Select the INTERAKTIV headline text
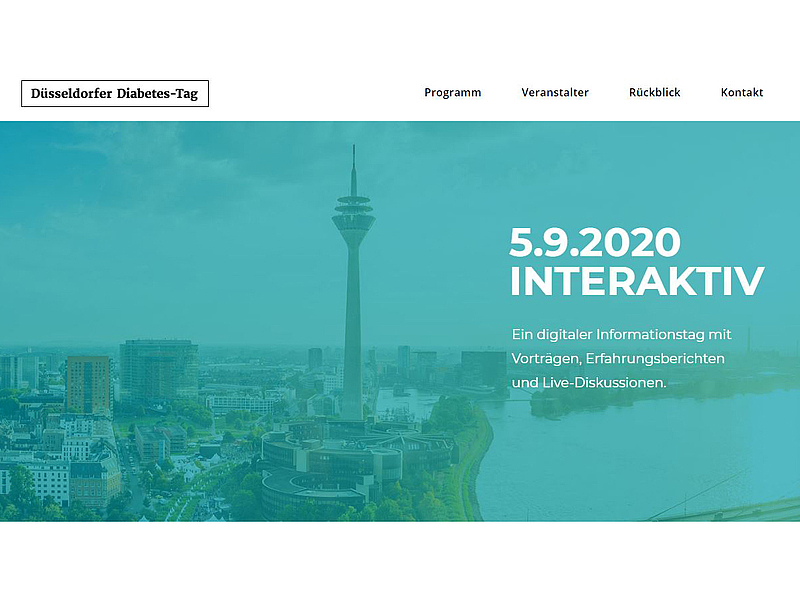Viewport: 800px width, 600px height. tap(637, 282)
